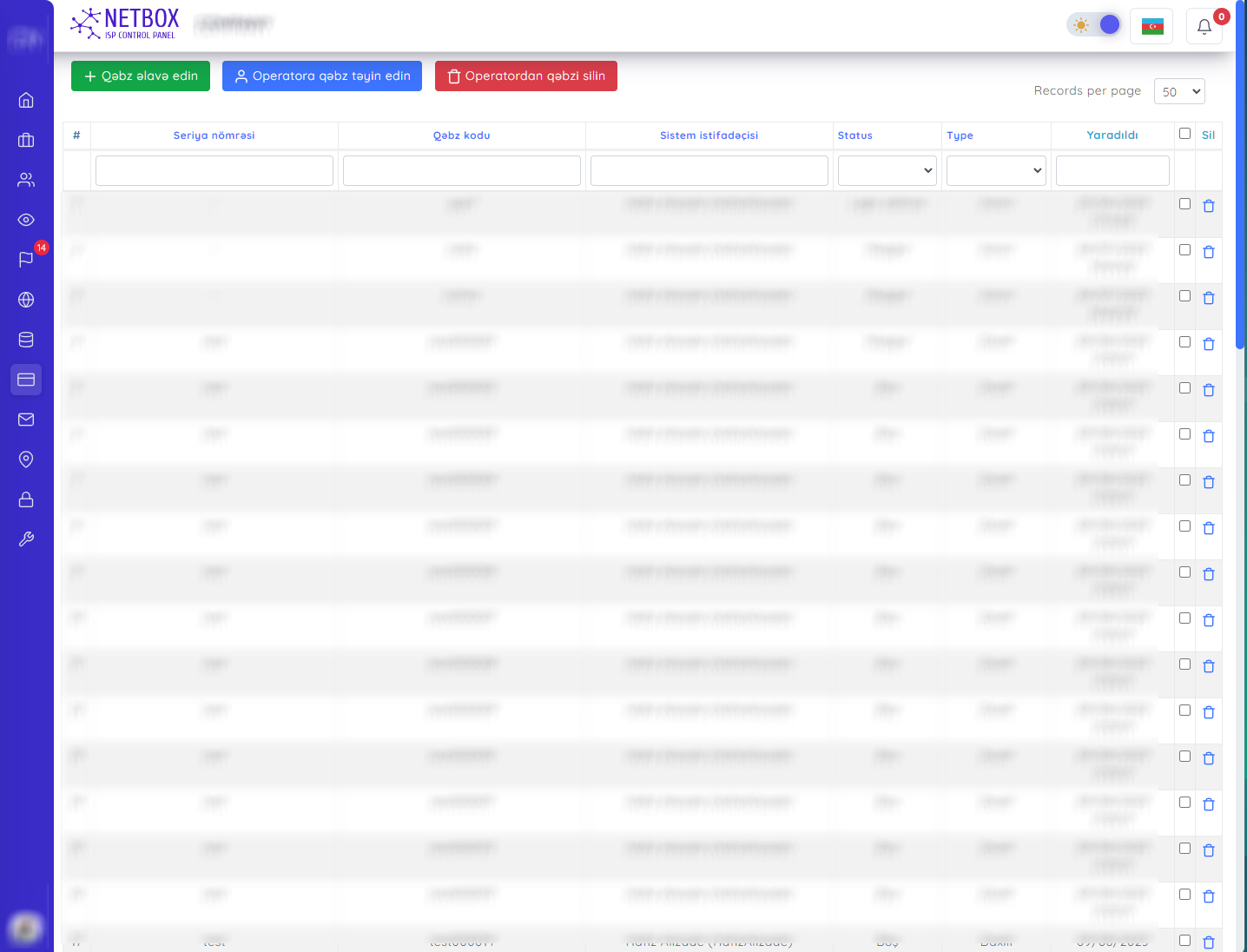
Task: Open the flag icon with 14 badge
Action: (x=26, y=260)
